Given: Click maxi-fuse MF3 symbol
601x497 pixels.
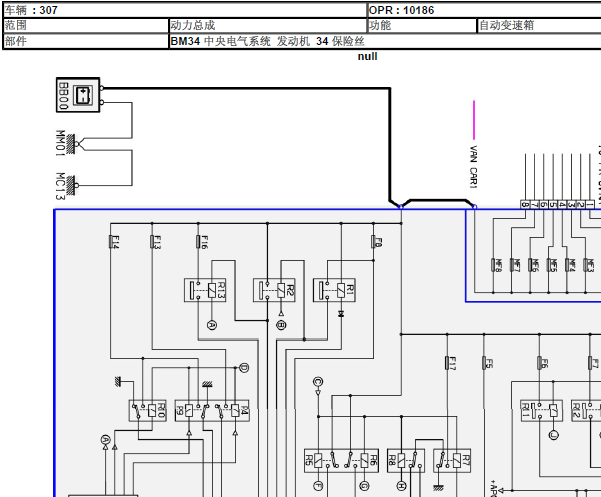Looking at the screenshot, I should (x=585, y=265).
